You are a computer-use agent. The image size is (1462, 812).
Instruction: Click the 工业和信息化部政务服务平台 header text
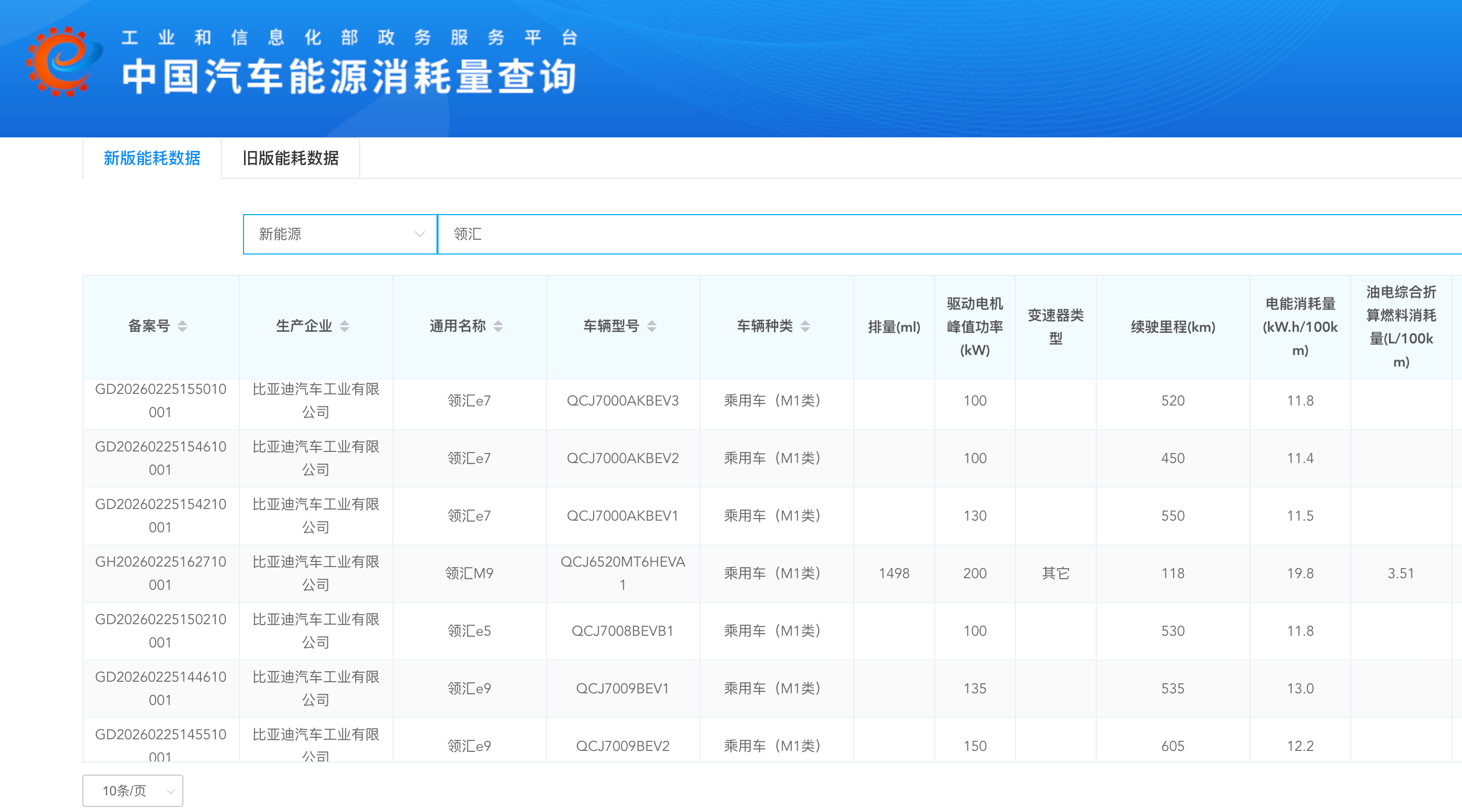tap(349, 37)
